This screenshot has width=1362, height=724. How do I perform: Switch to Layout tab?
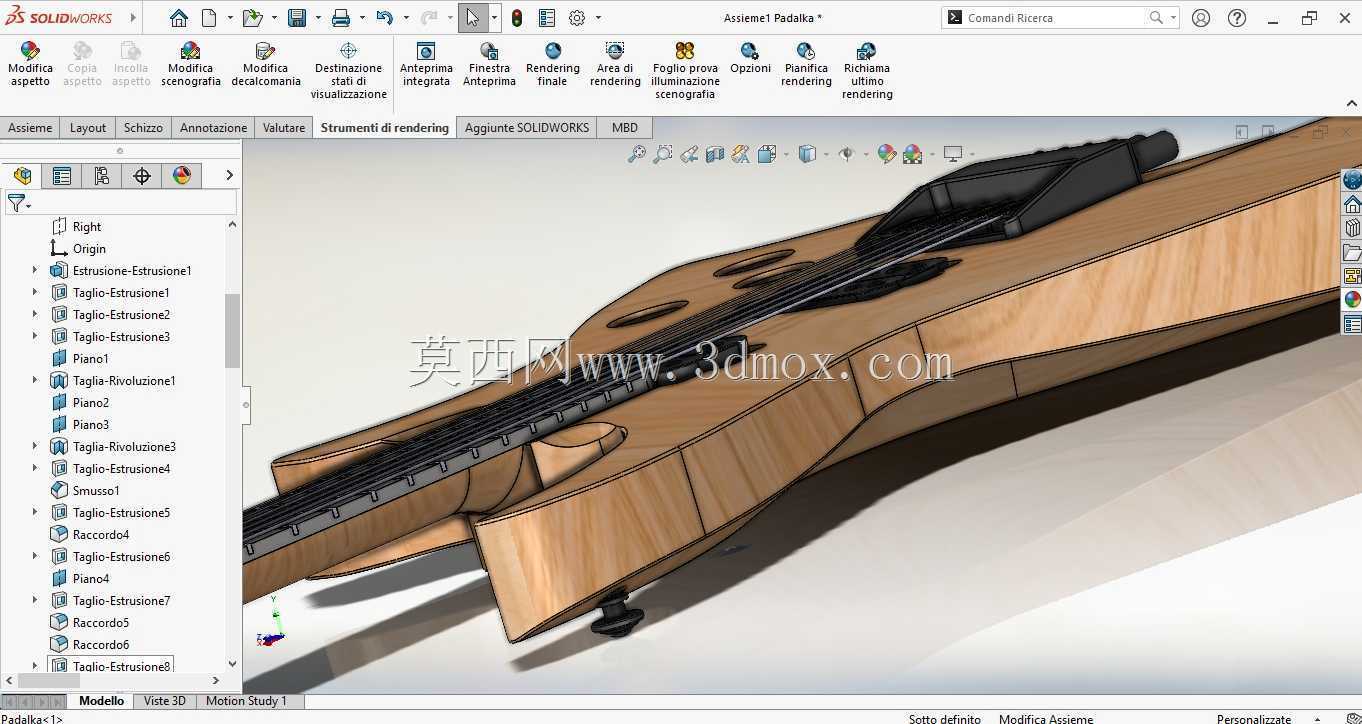(88, 127)
